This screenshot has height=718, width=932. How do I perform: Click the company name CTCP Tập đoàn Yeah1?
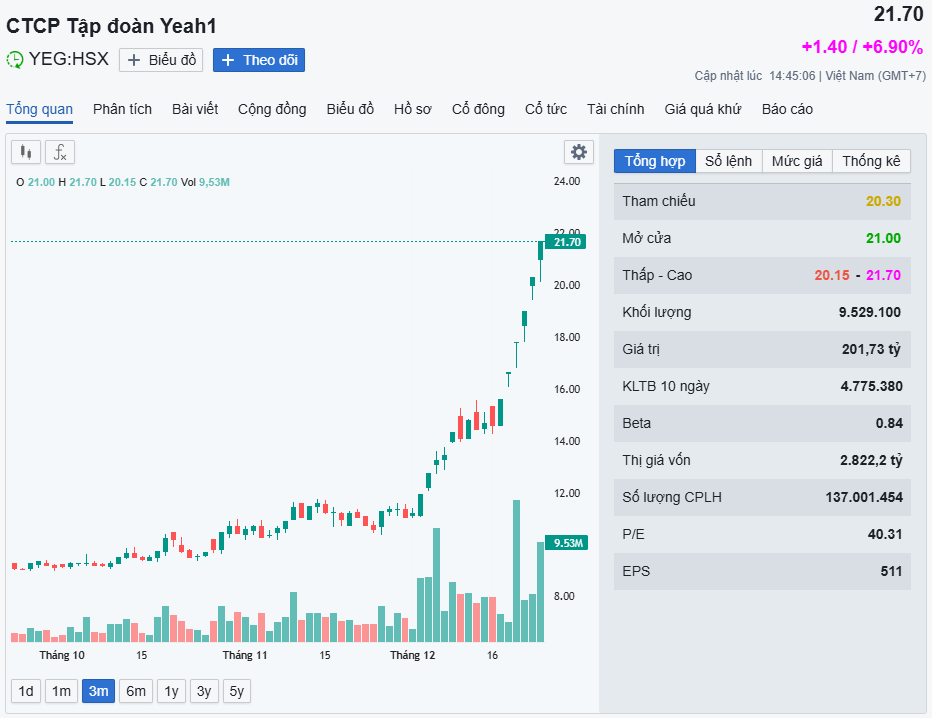point(111,26)
